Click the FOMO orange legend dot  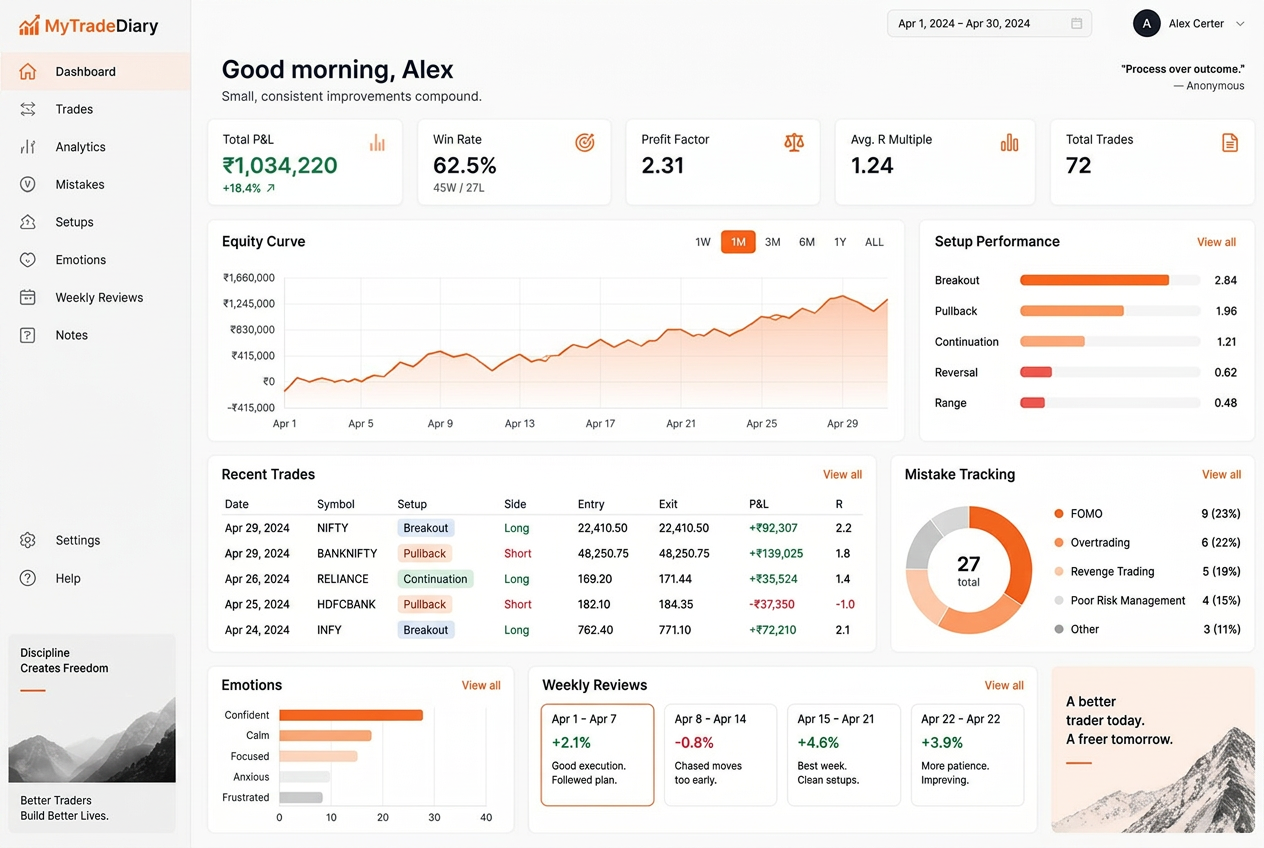(x=1059, y=514)
